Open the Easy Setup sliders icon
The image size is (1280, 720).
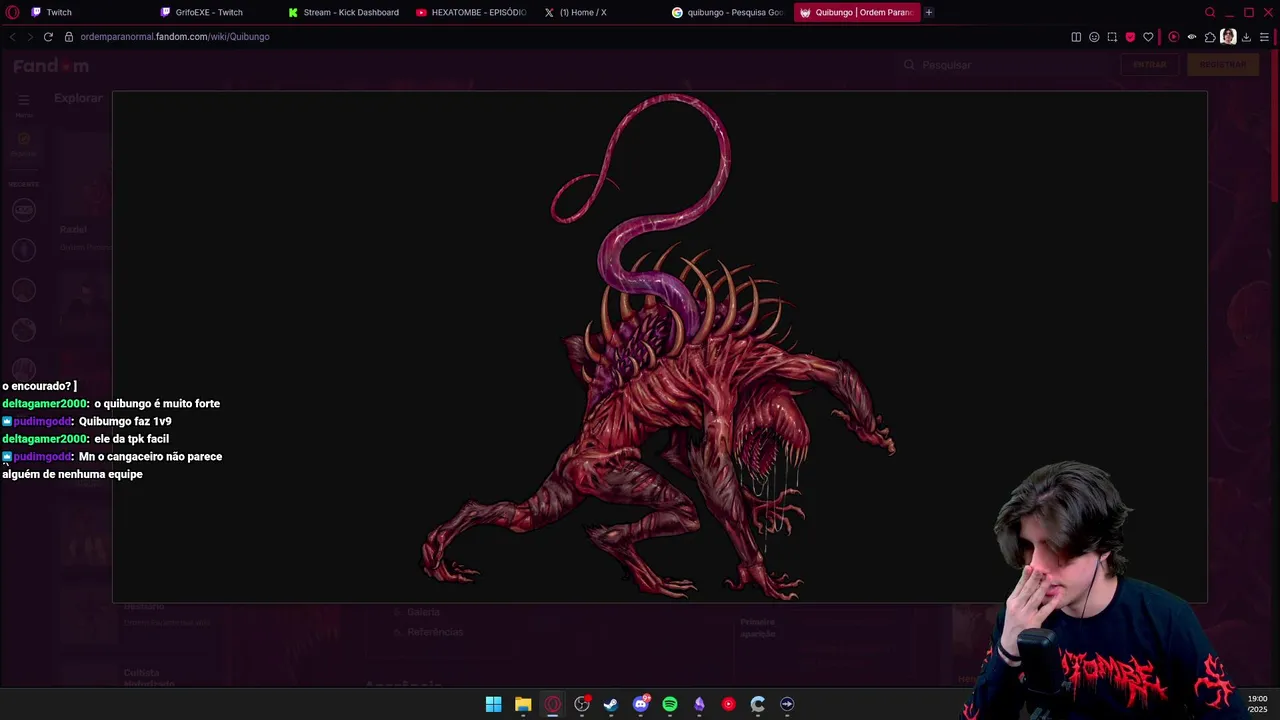[1264, 37]
